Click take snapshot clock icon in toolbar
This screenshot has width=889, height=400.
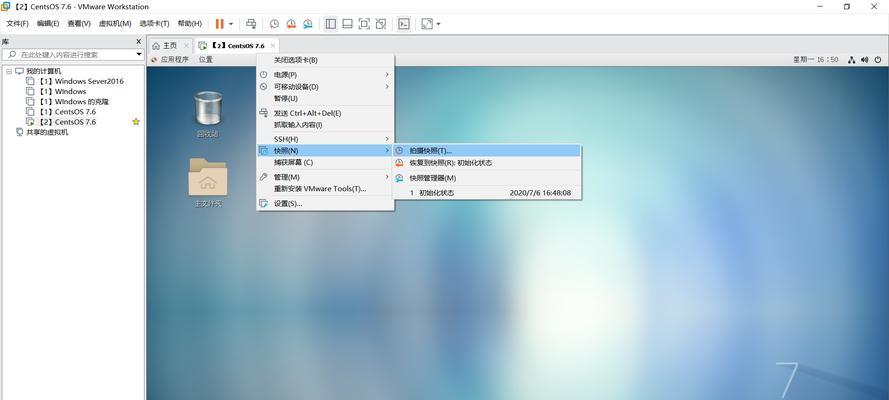tap(274, 24)
